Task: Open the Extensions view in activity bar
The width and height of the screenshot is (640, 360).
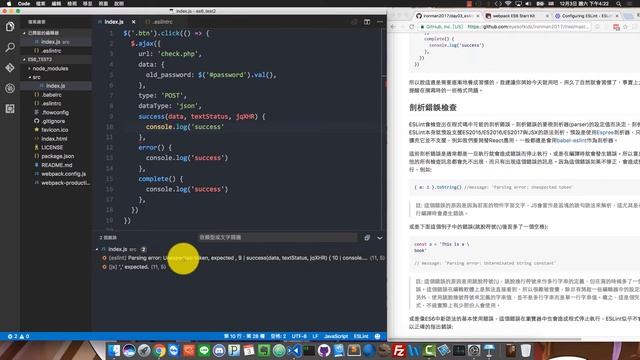Action: pos(10,109)
